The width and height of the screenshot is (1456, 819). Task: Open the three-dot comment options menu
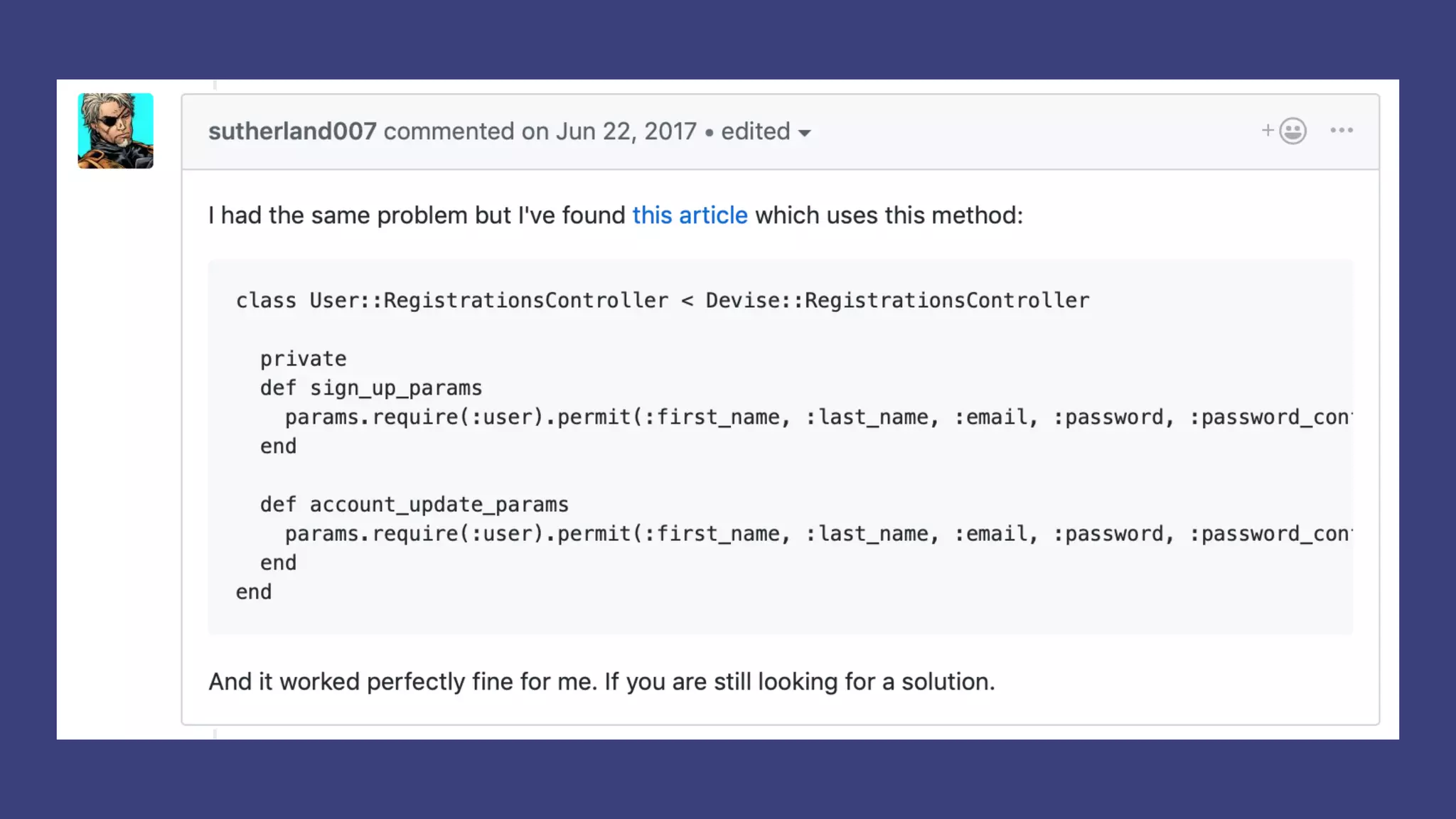(1342, 130)
